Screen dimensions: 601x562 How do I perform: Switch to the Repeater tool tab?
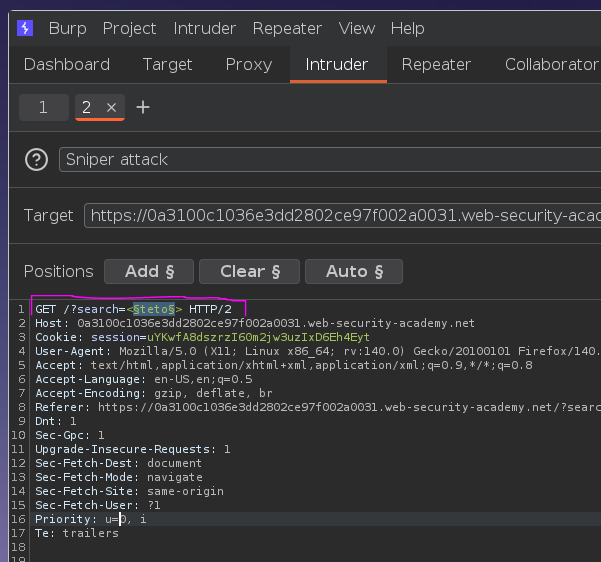(436, 64)
